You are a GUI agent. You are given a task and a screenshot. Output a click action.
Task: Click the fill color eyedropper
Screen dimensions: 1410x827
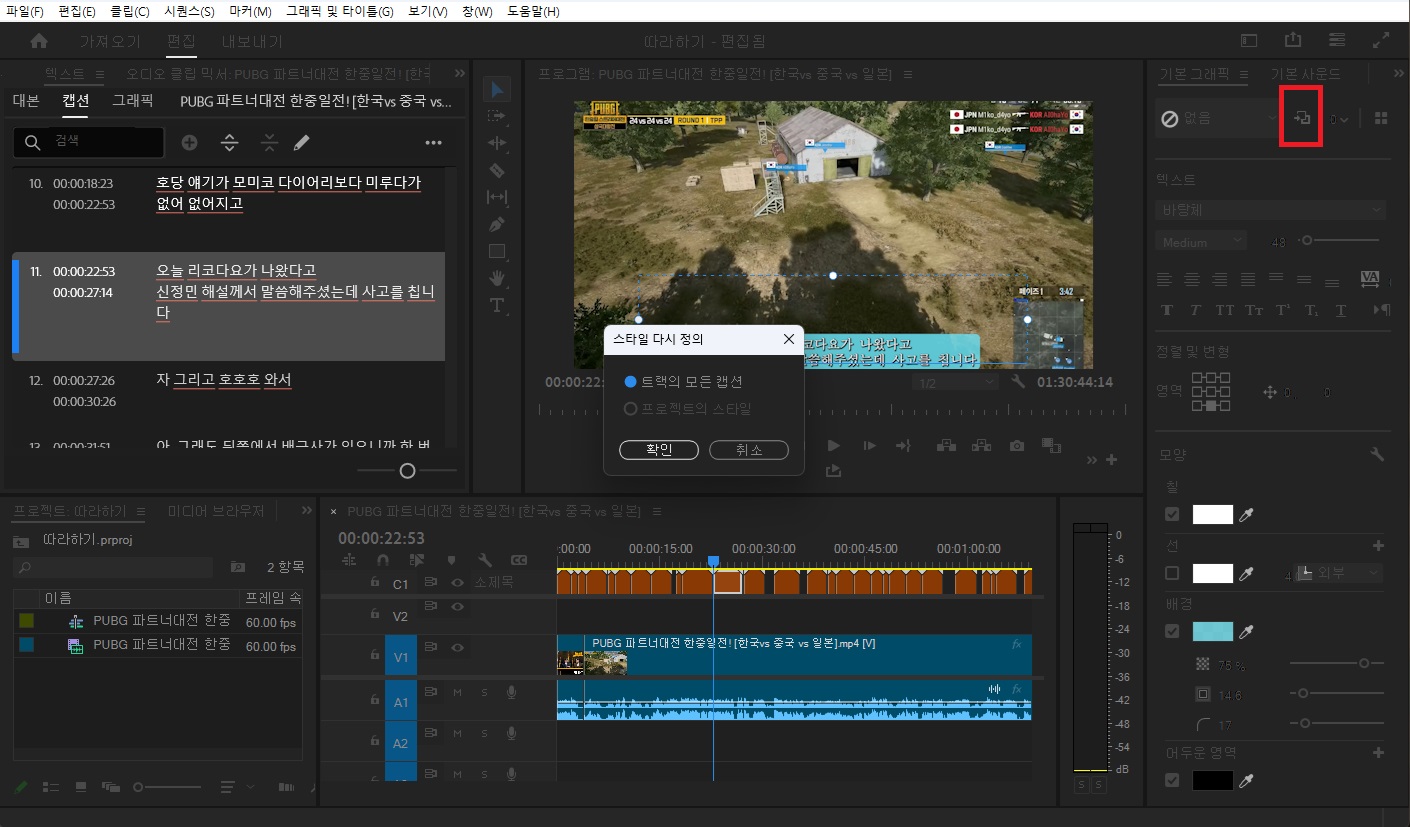[x=1246, y=515]
